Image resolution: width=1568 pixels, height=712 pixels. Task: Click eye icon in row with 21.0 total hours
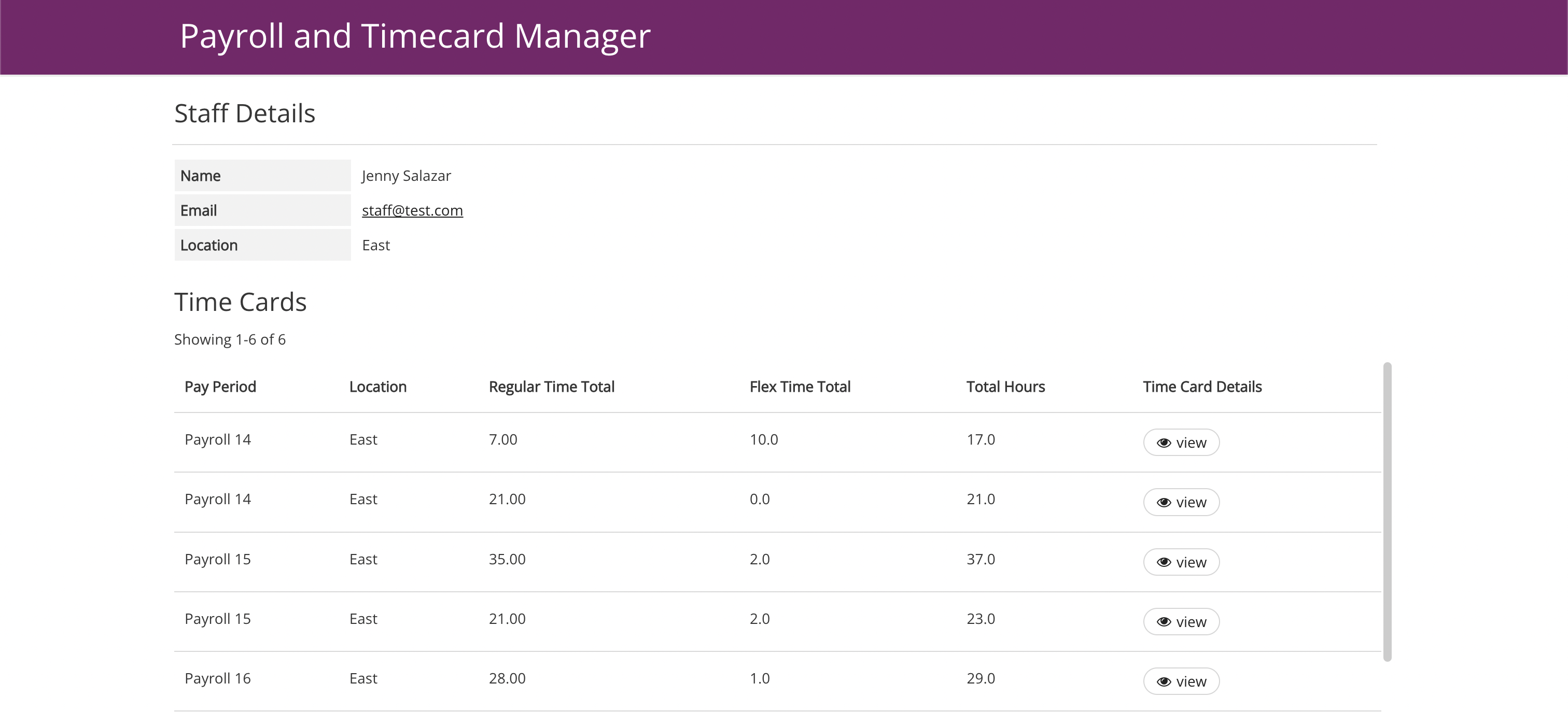[1163, 503]
